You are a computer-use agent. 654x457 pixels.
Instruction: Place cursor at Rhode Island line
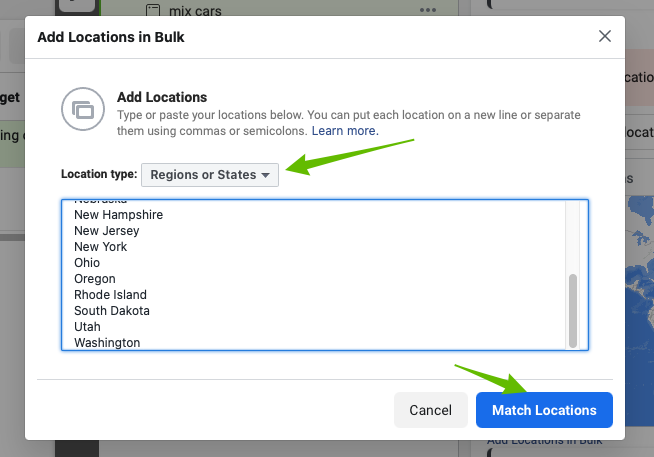(110, 295)
